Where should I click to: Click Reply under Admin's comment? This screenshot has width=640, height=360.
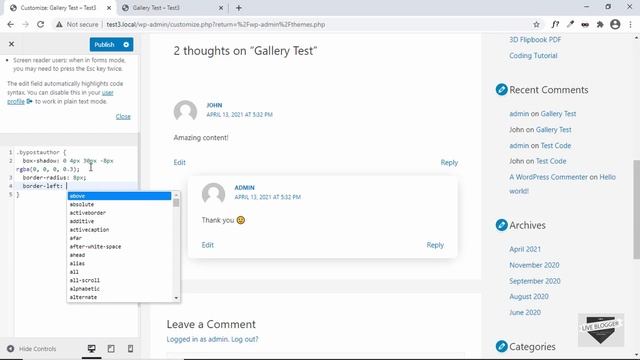tap(435, 245)
